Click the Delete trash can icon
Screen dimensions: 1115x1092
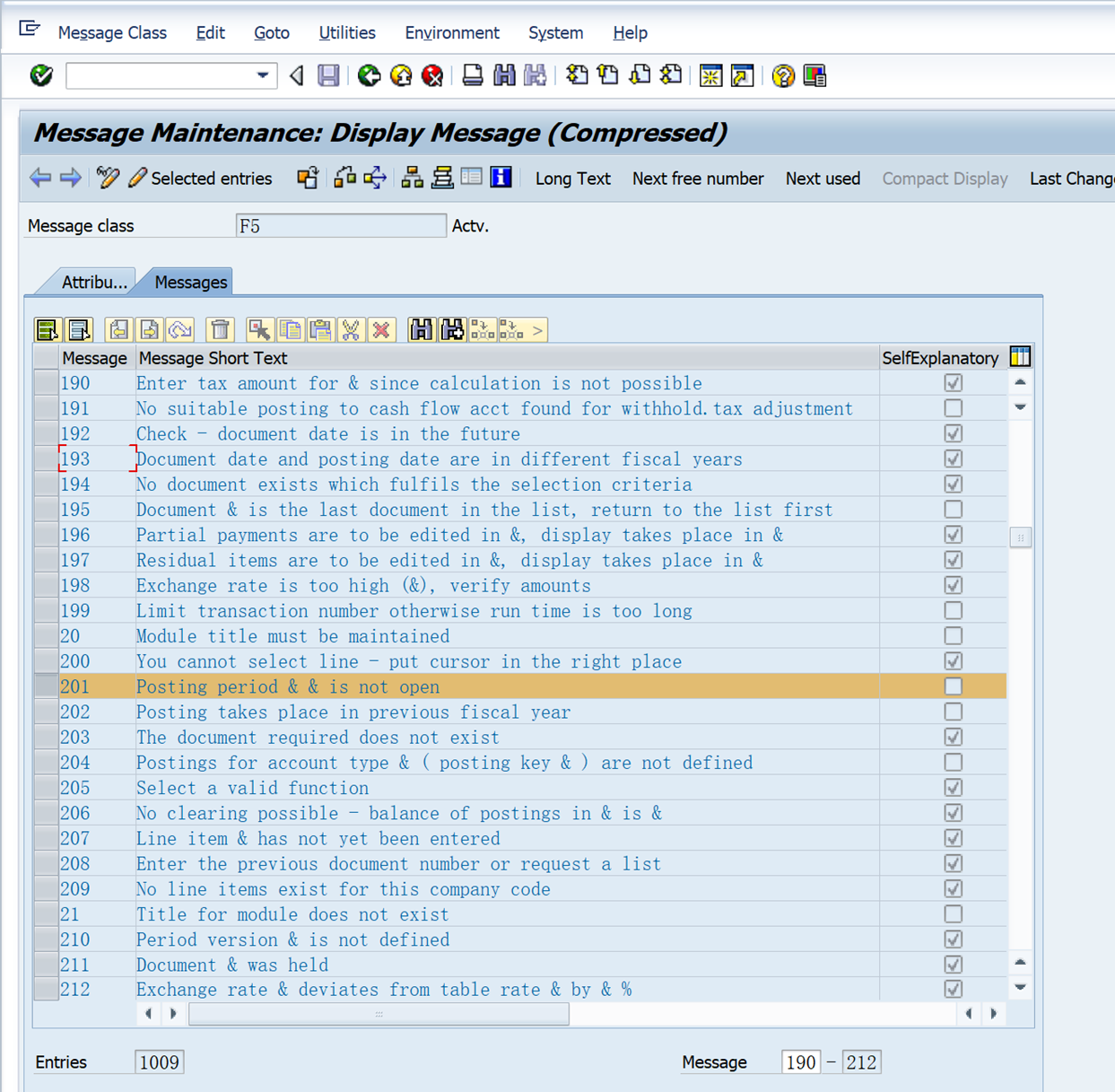[x=220, y=330]
